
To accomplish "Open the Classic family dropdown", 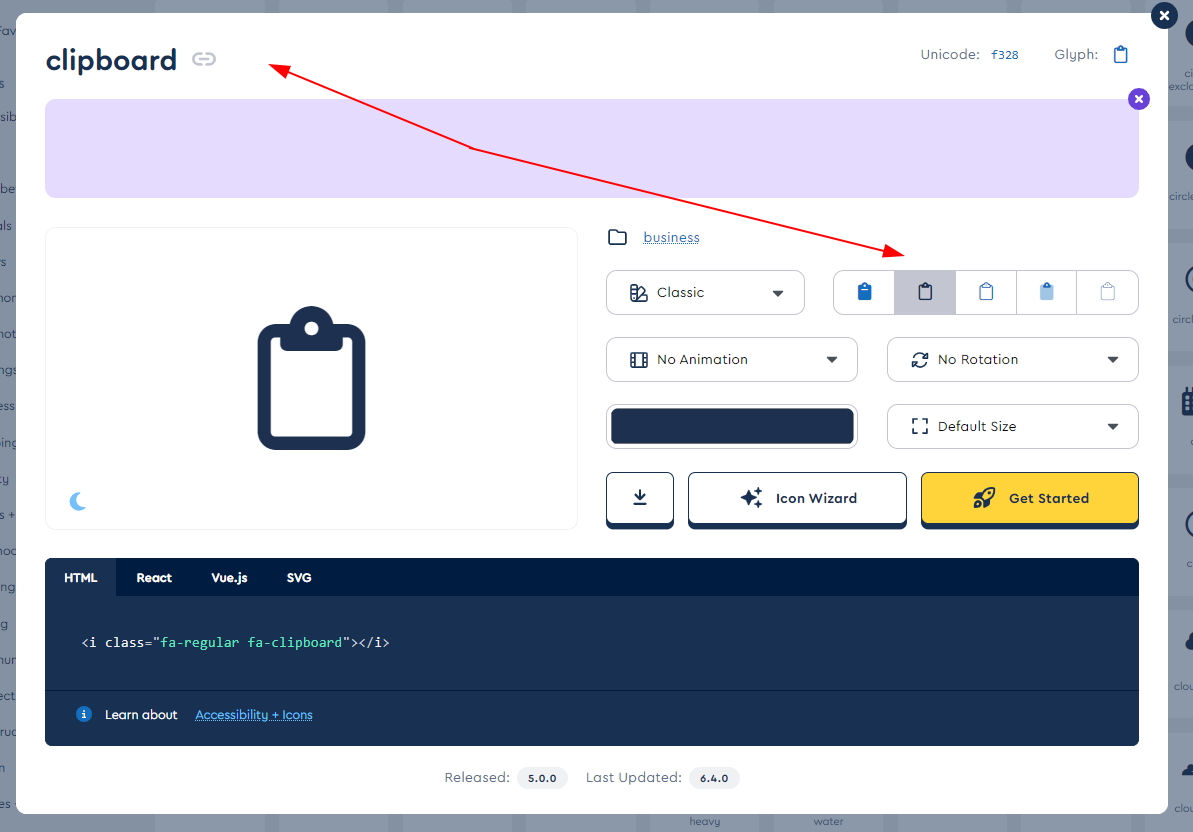I will pyautogui.click(x=705, y=293).
